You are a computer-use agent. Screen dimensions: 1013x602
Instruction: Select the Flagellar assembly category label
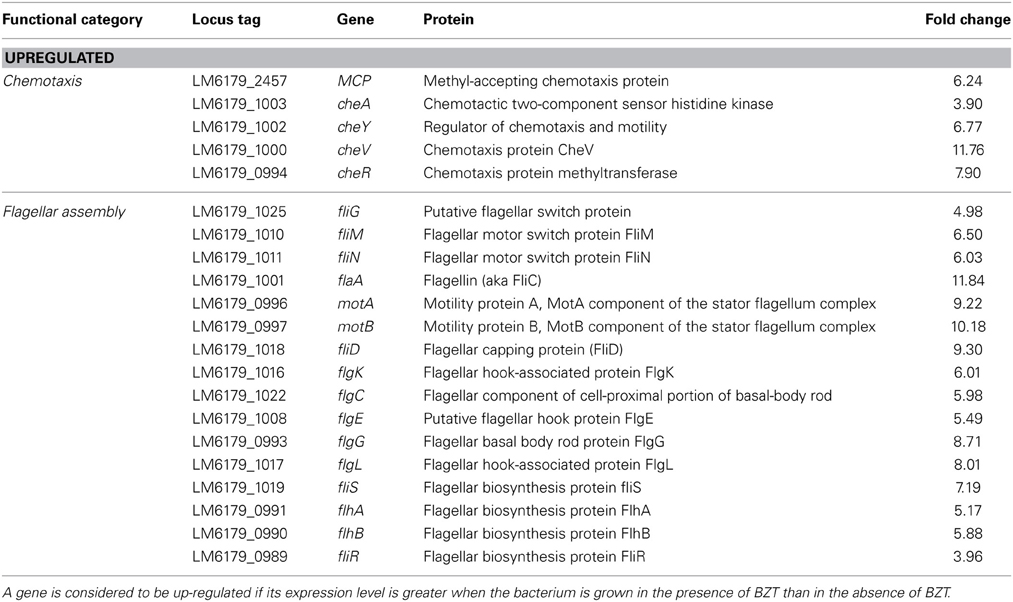pos(64,212)
